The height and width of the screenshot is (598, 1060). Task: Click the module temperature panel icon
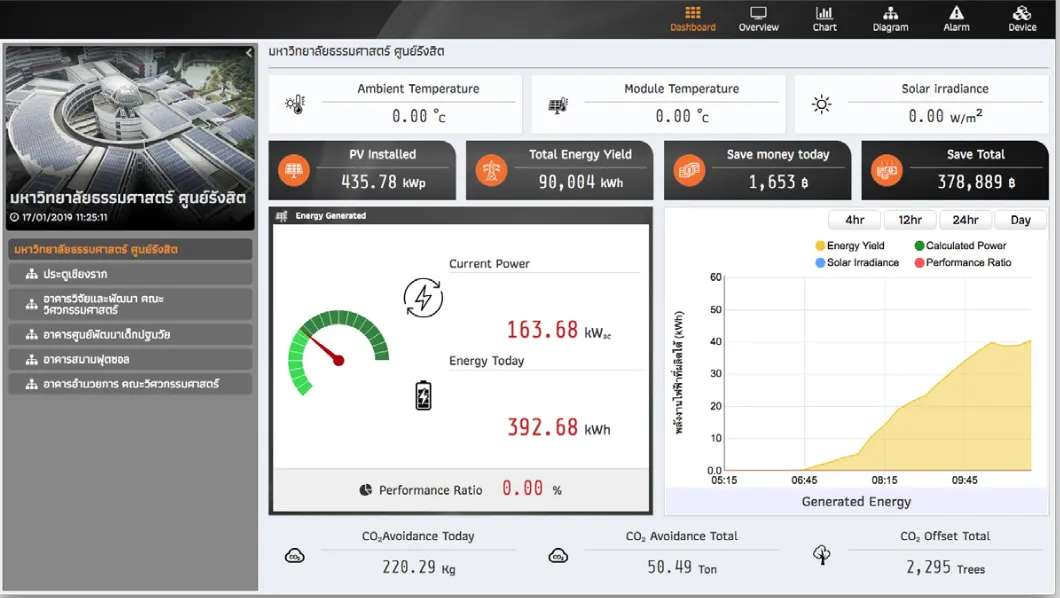(x=558, y=105)
